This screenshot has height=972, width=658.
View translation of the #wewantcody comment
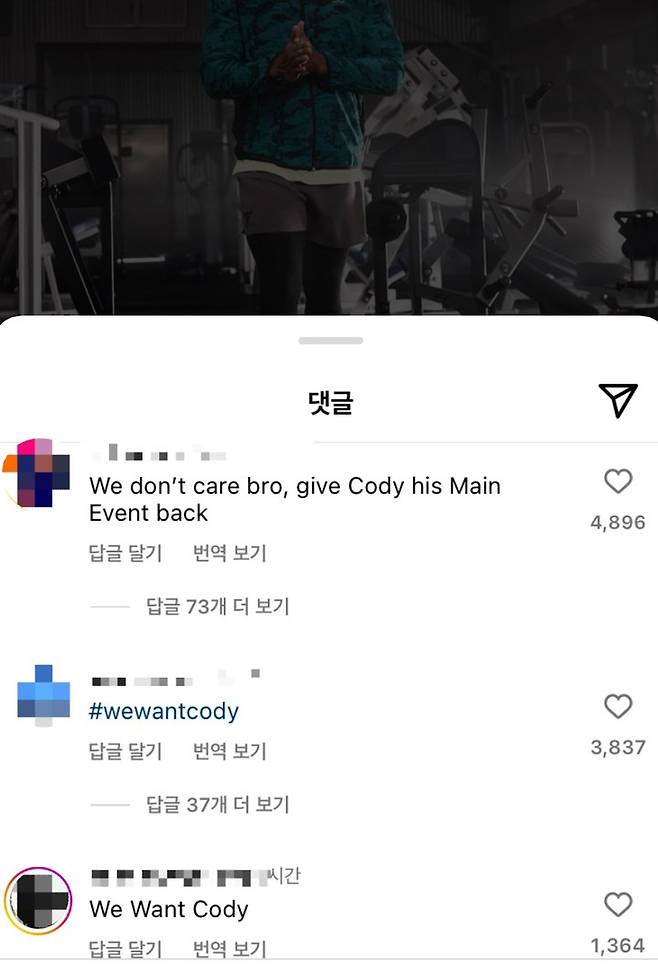click(229, 751)
